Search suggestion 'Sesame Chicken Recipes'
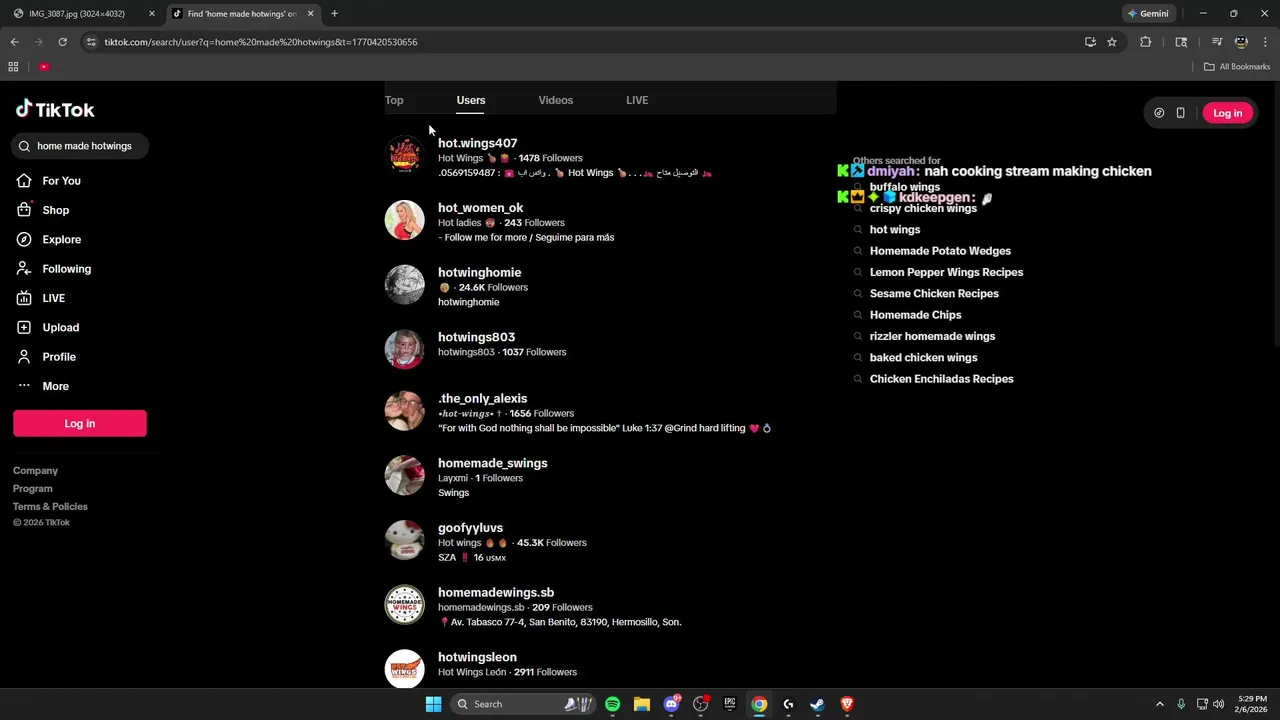This screenshot has height=720, width=1280. point(934,294)
